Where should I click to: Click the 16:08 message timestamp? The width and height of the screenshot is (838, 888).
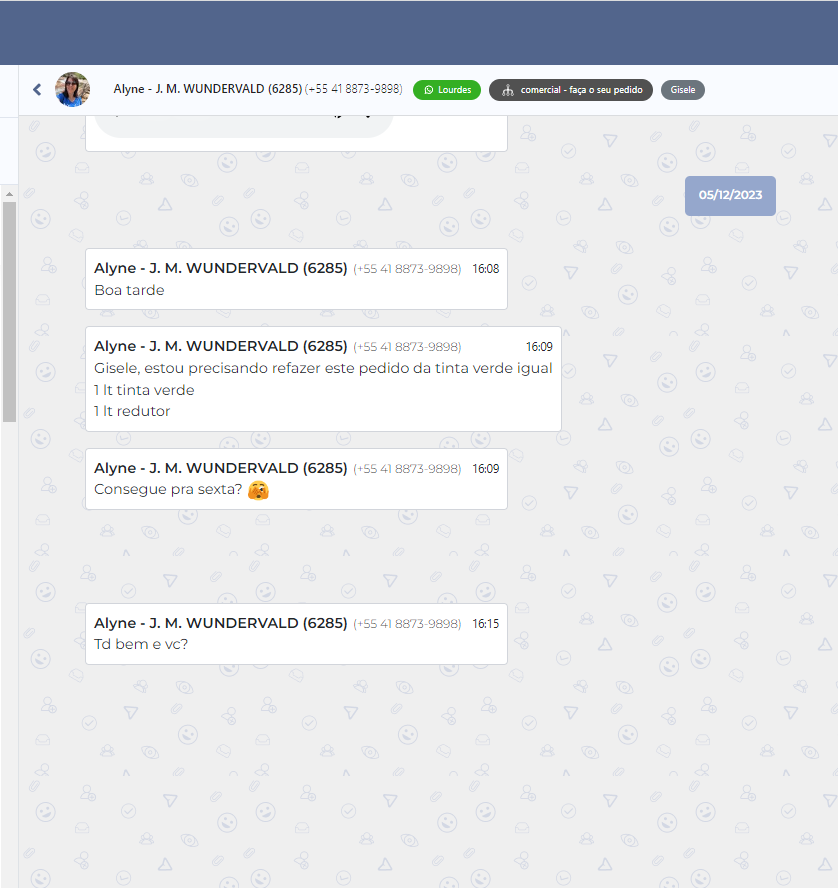(485, 268)
